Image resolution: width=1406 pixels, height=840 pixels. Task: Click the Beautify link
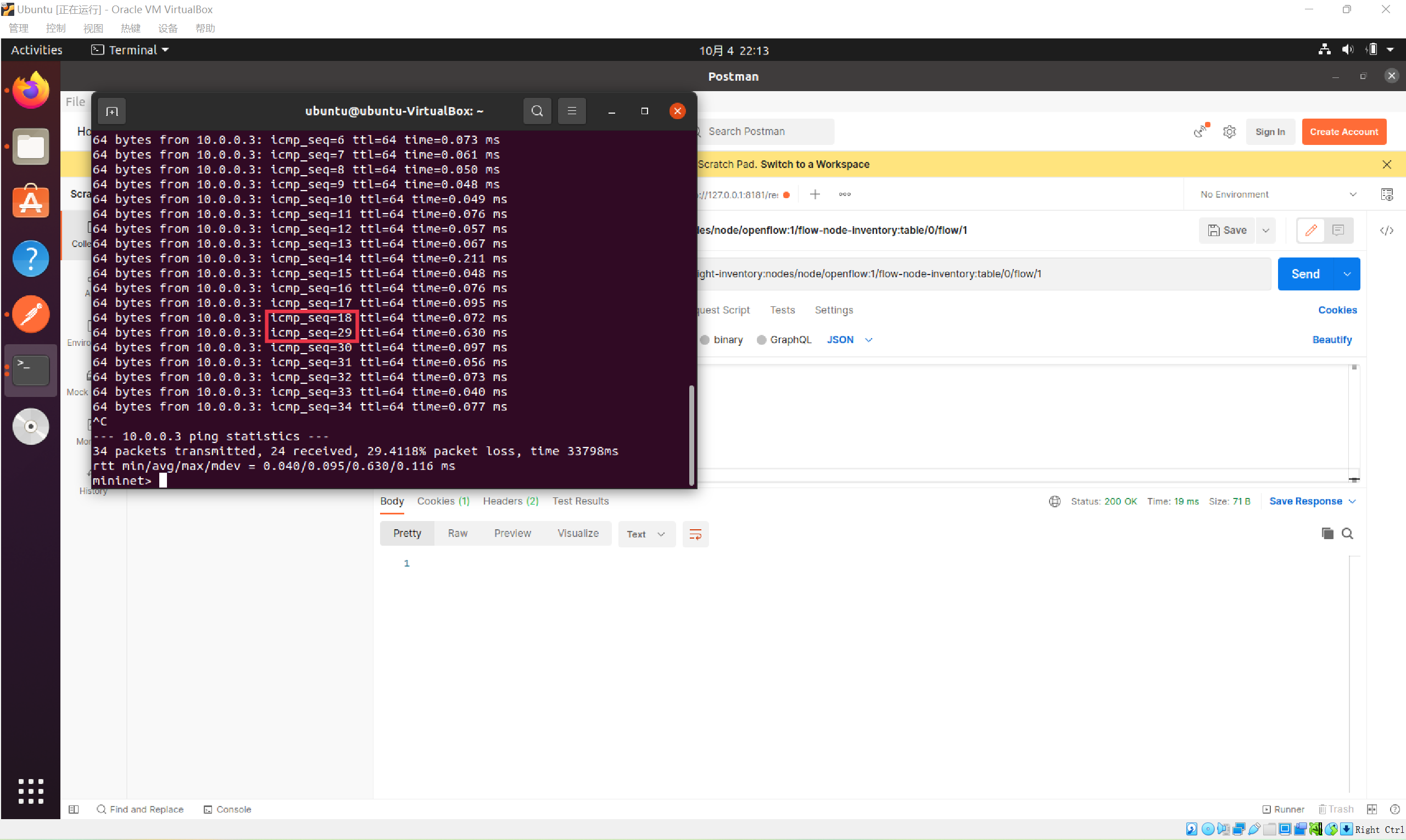point(1331,340)
